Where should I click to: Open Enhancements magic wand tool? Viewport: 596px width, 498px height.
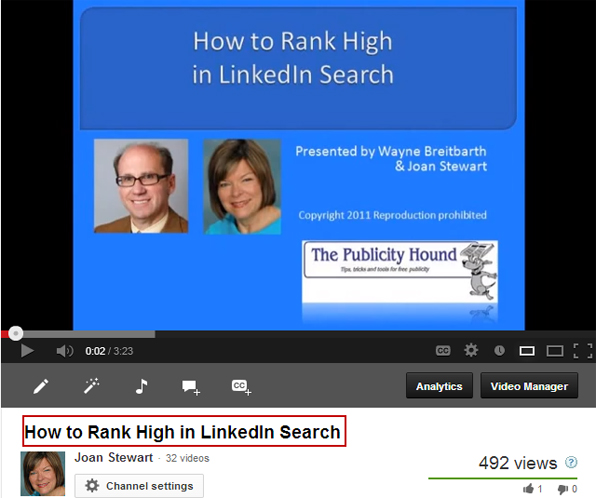(x=91, y=386)
